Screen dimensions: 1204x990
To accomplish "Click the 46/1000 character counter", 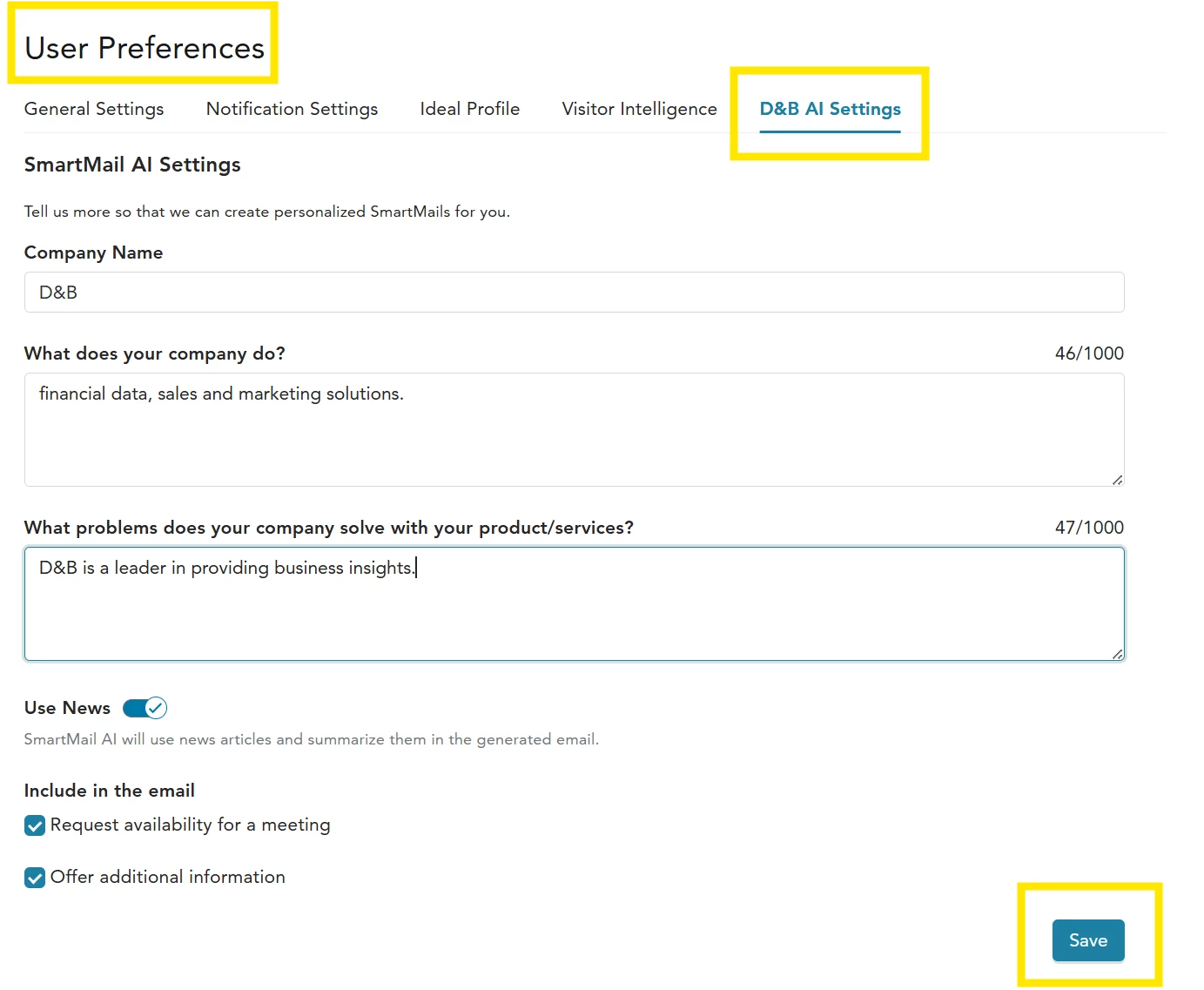I will click(x=1089, y=354).
